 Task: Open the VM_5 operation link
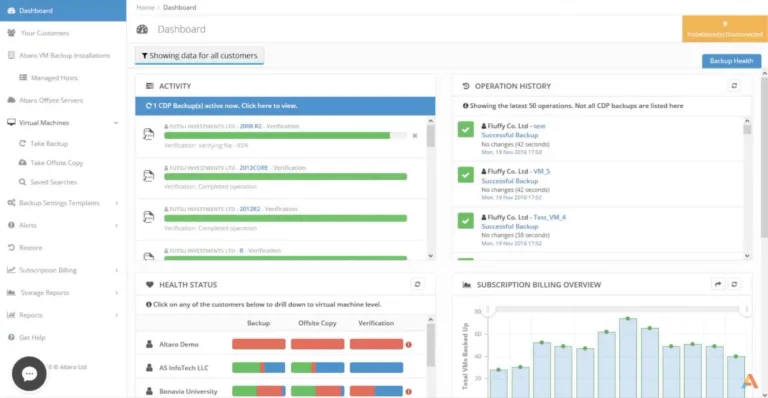click(x=541, y=171)
